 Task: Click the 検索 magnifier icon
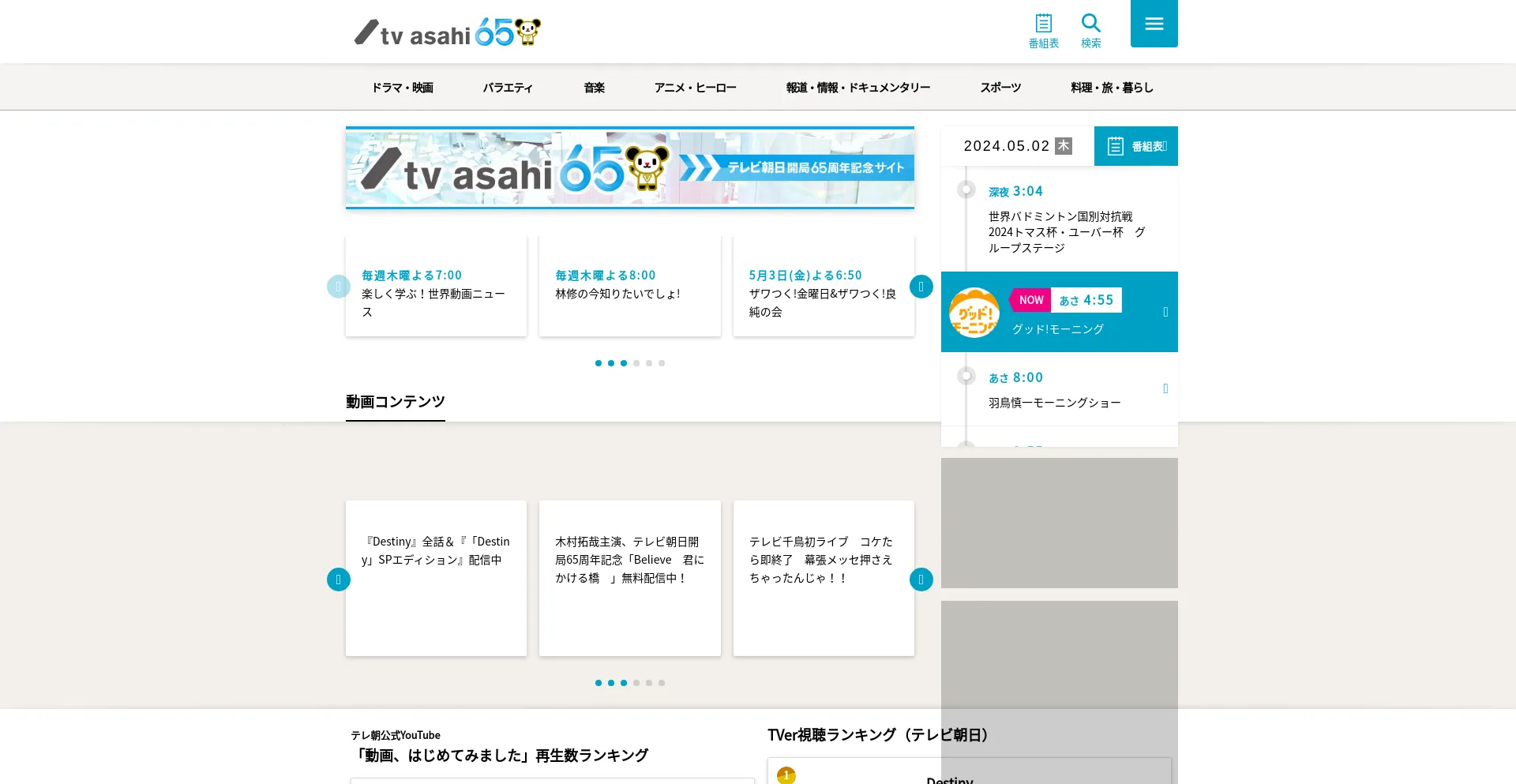(x=1091, y=31)
